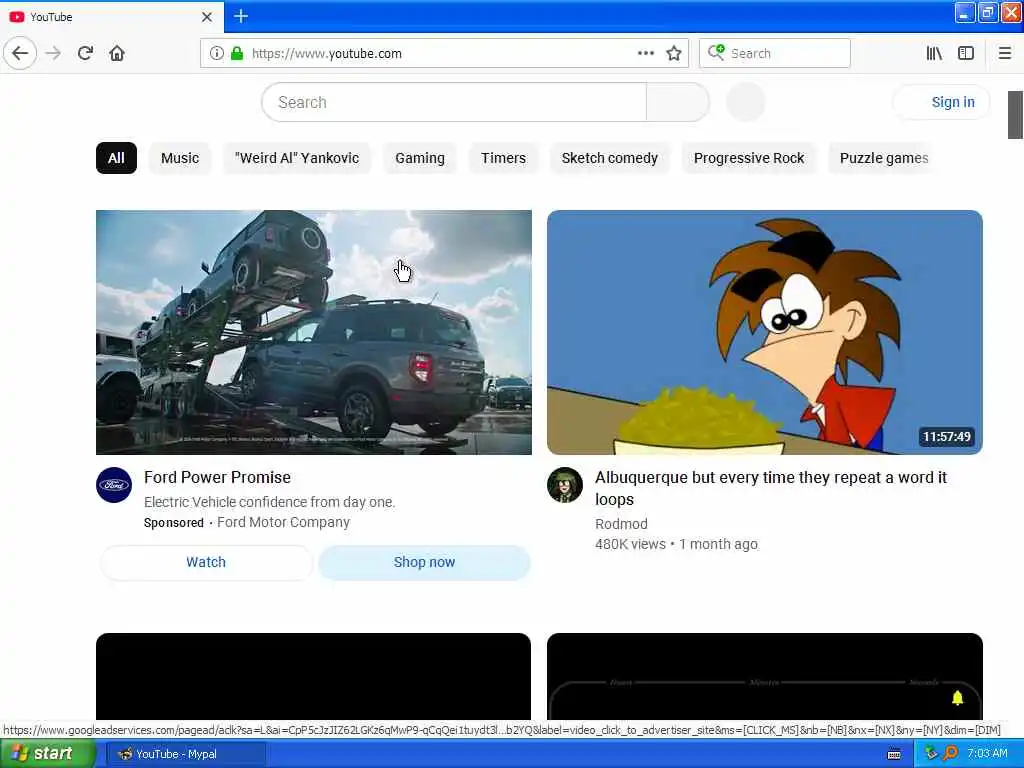Screen dimensions: 1024x768
Task: Open the timer video thumbnail with bell
Action: tap(765, 677)
